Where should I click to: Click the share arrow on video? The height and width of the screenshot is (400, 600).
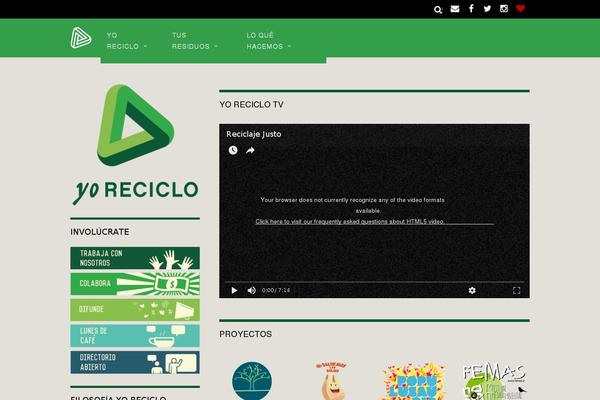coord(250,150)
